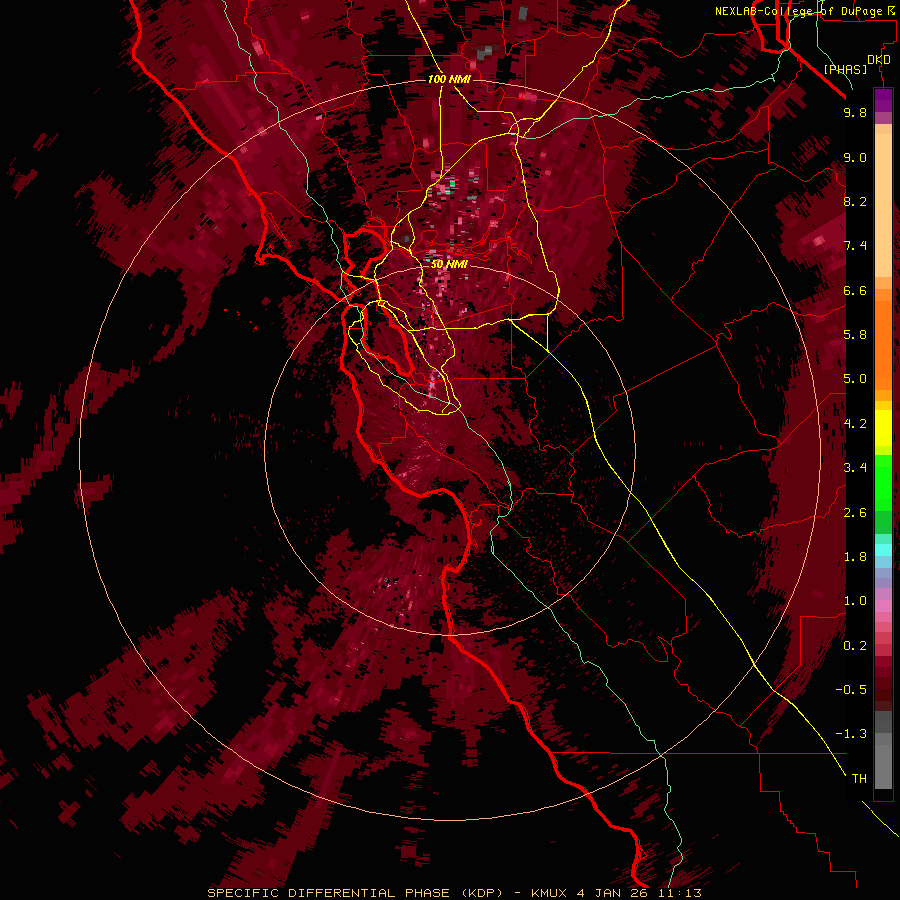Click the radar site dot at map center
This screenshot has height=900, width=900.
(x=451, y=450)
